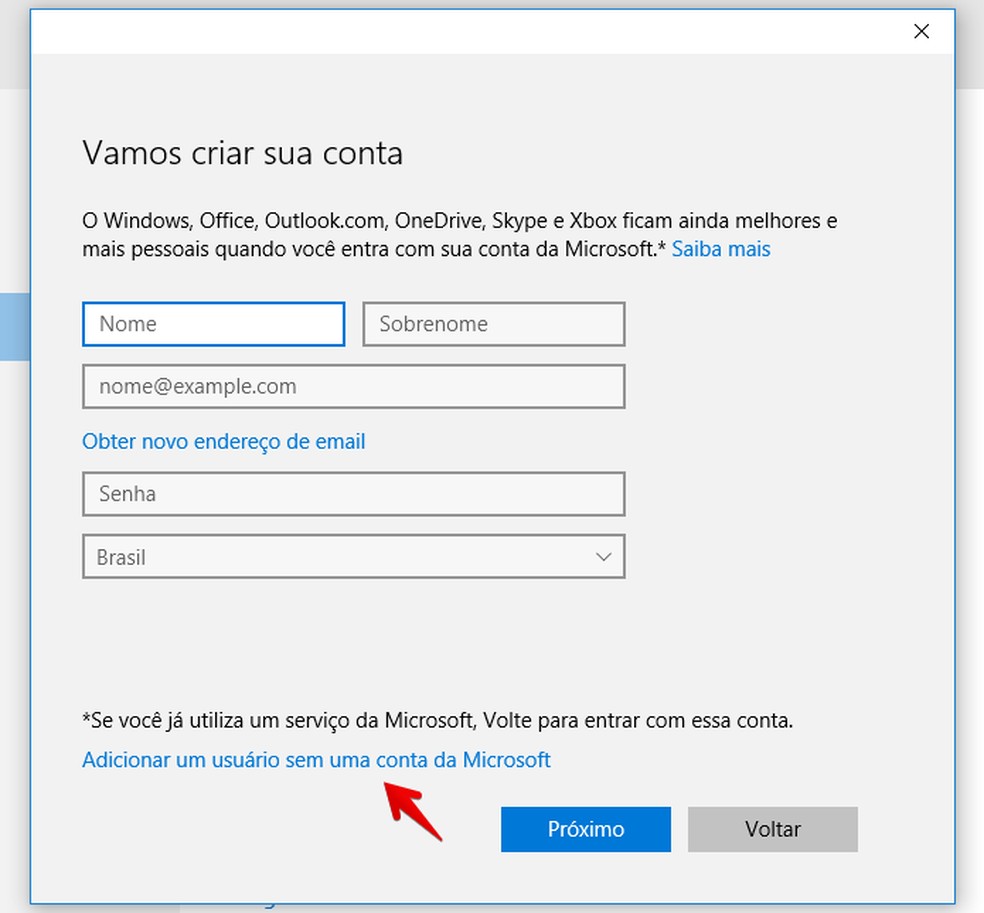Viewport: 984px width, 913px height.
Task: Select the Sobrenome text field
Action: pyautogui.click(x=493, y=324)
